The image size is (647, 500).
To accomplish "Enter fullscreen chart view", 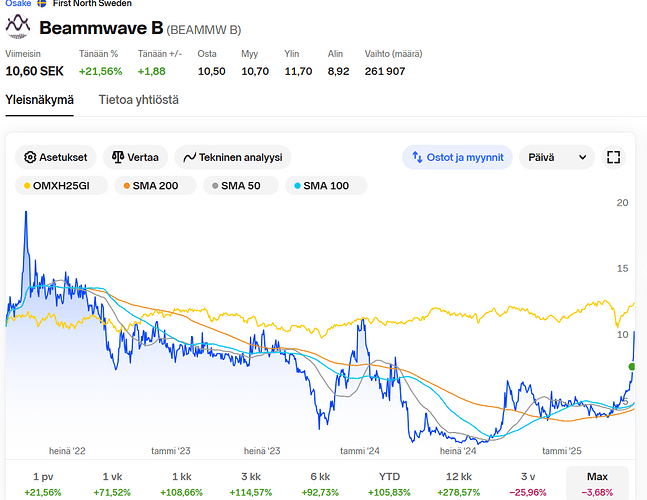I will point(614,157).
